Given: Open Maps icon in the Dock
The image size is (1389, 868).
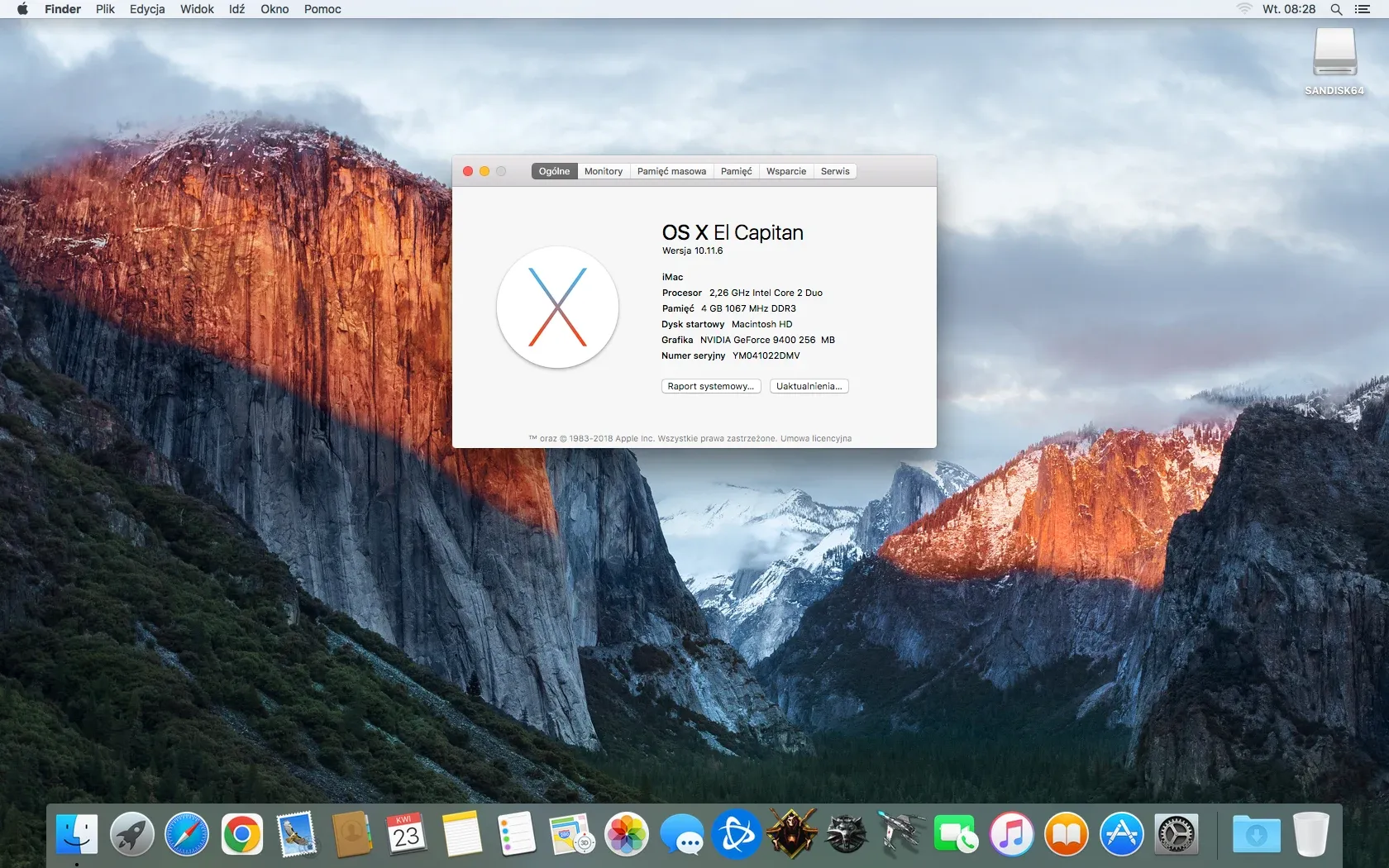Looking at the screenshot, I should click(x=571, y=834).
